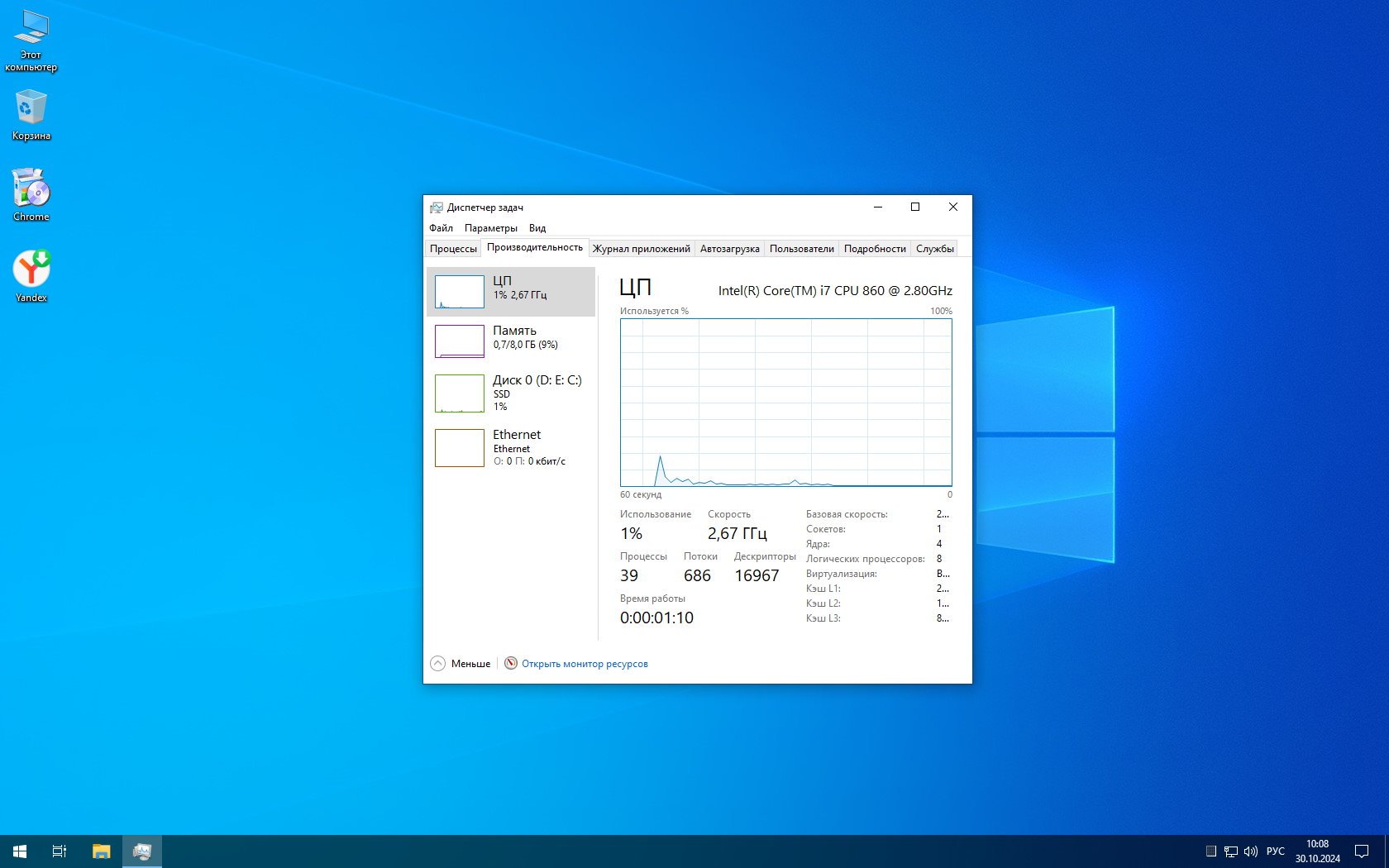Switch to the Процессы tab

(453, 249)
